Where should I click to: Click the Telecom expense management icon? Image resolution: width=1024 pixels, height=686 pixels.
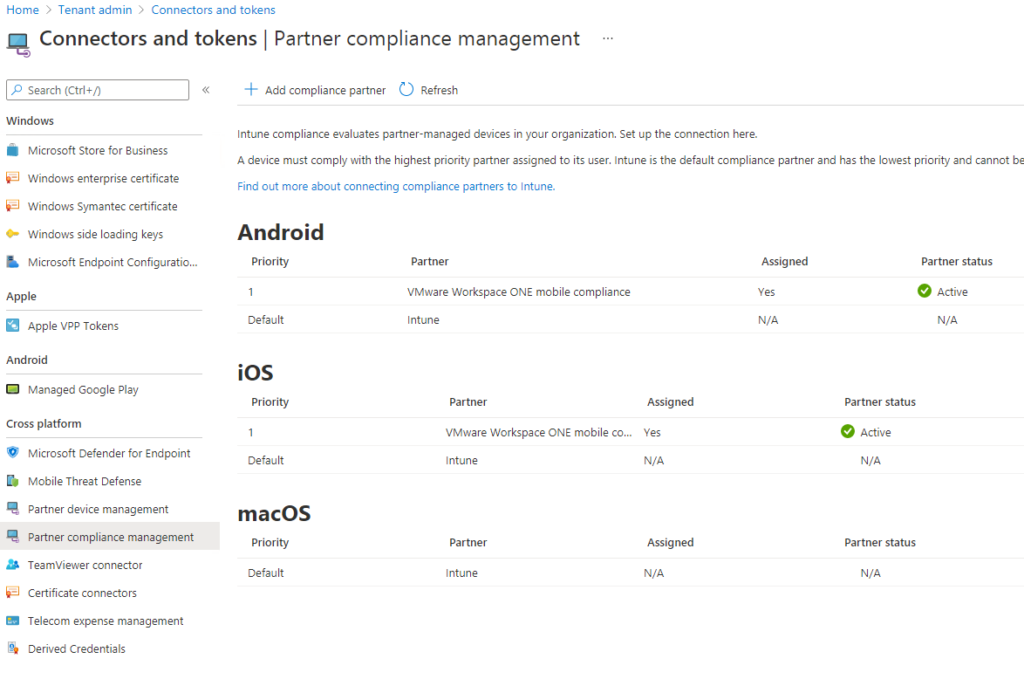pos(12,621)
